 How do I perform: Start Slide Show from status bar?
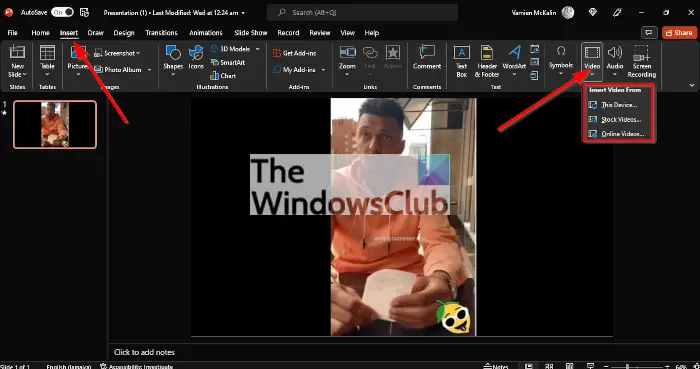coord(590,366)
